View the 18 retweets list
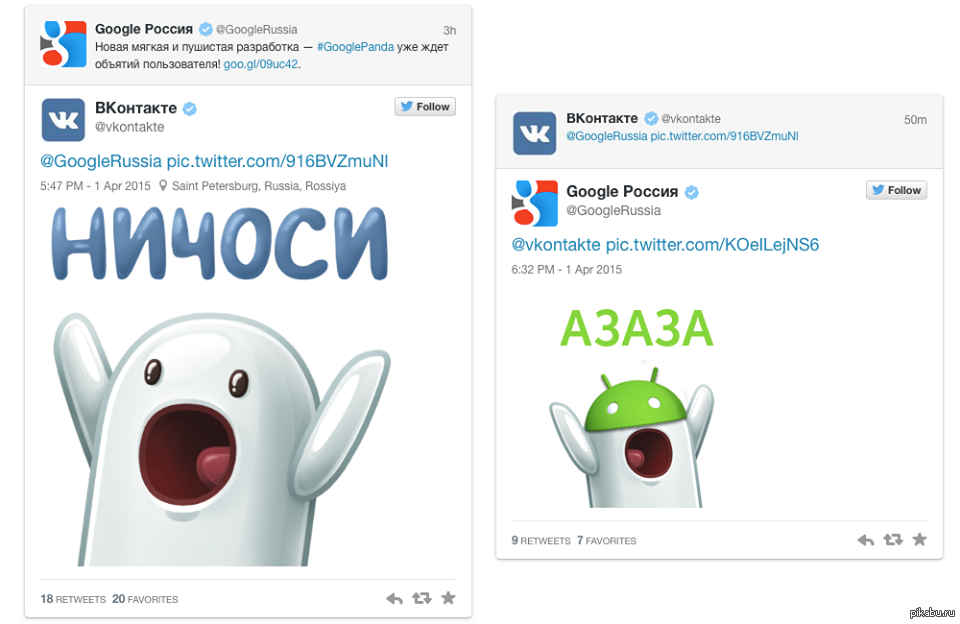Image resolution: width=960 pixels, height=624 pixels. [x=73, y=599]
